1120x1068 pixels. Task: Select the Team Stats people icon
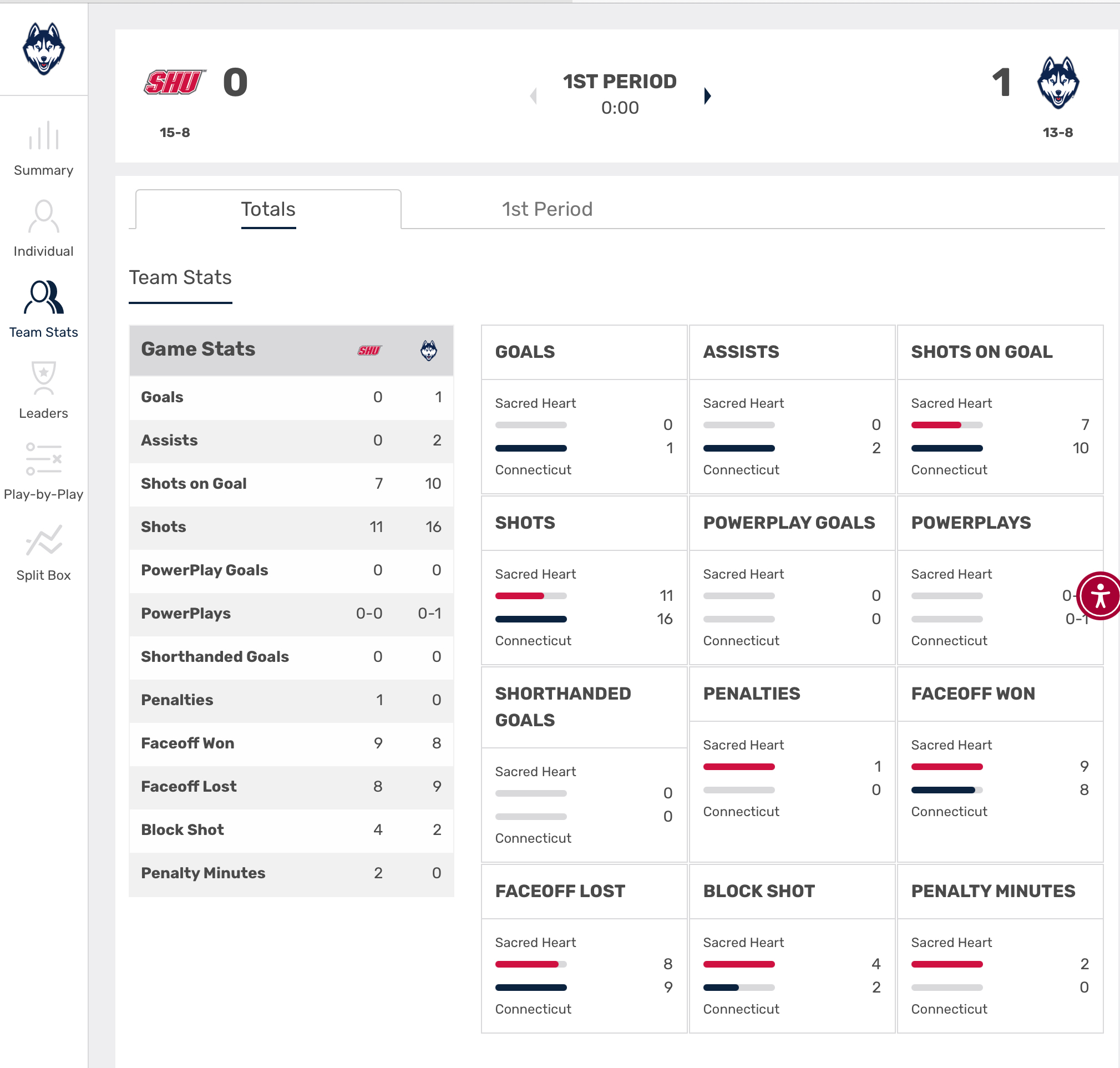[x=44, y=297]
